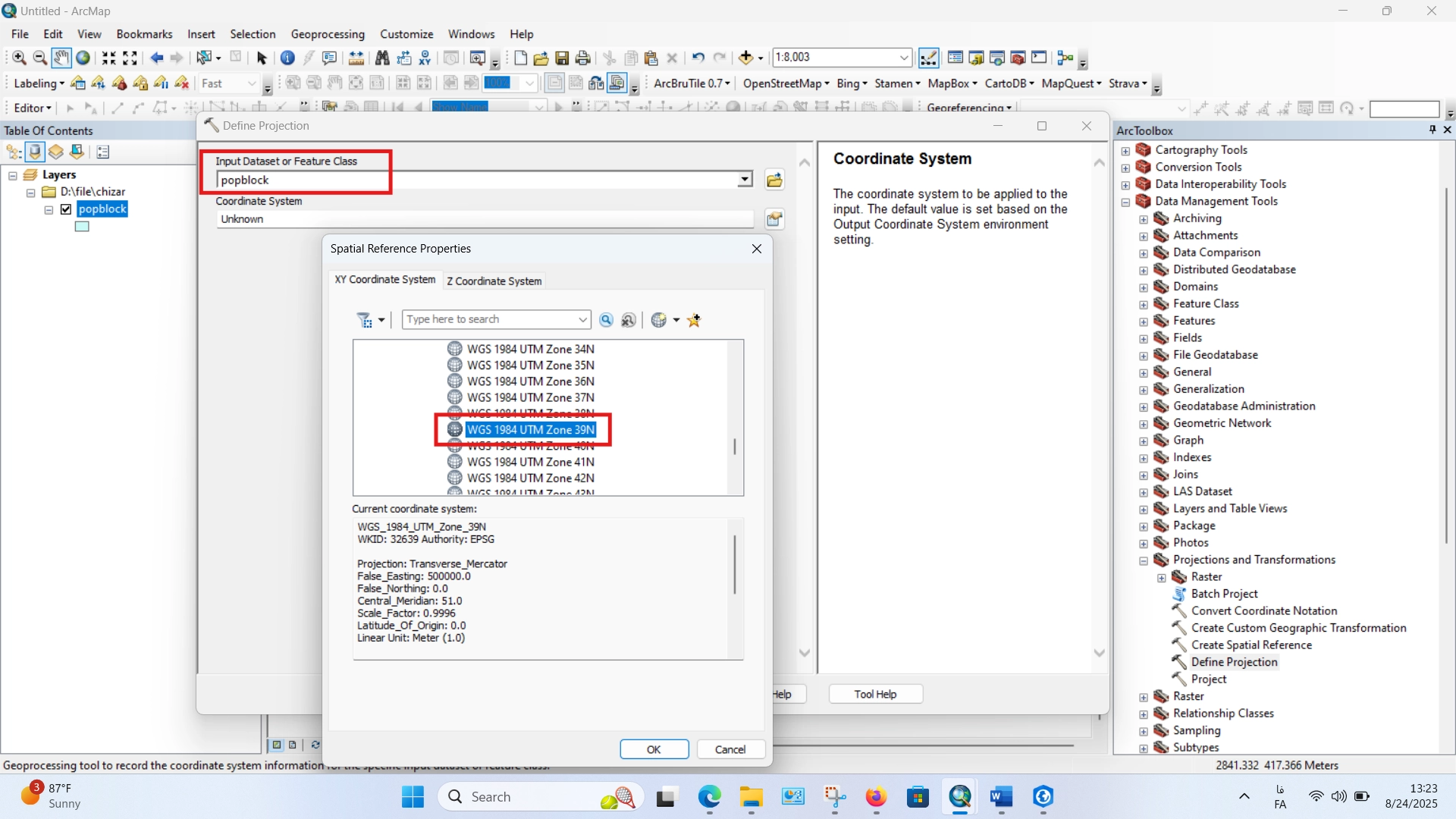Select WGS 1984 UTM Zone 36N

(x=530, y=381)
